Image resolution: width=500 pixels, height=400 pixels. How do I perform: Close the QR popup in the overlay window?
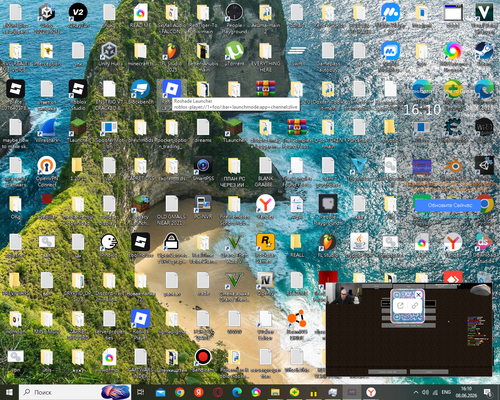click(418, 295)
